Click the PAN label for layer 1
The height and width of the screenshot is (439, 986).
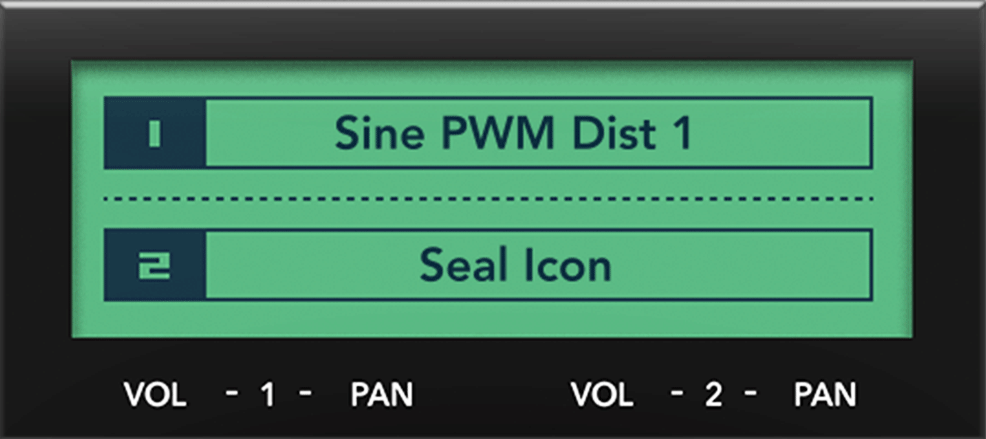click(381, 394)
